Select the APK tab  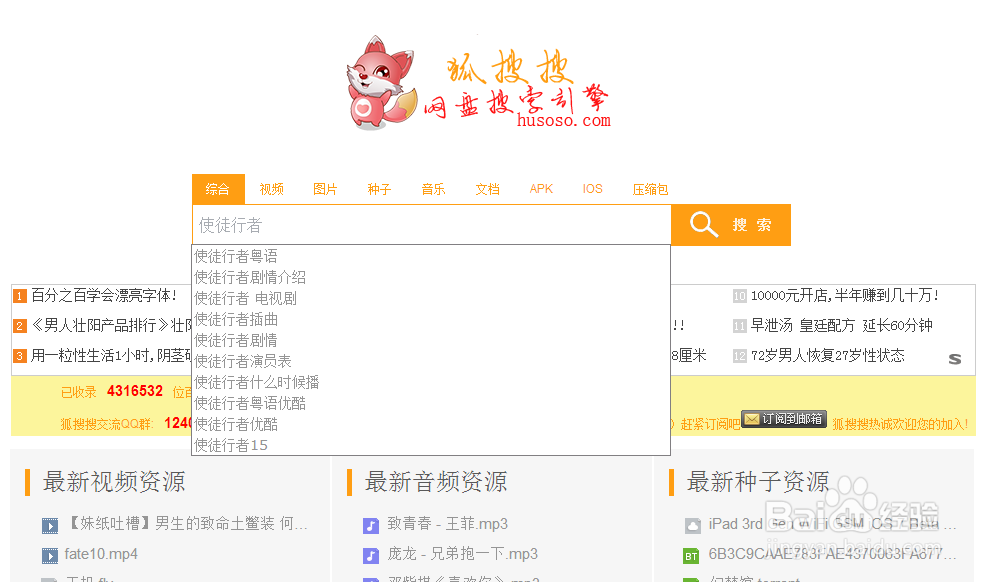pos(541,189)
